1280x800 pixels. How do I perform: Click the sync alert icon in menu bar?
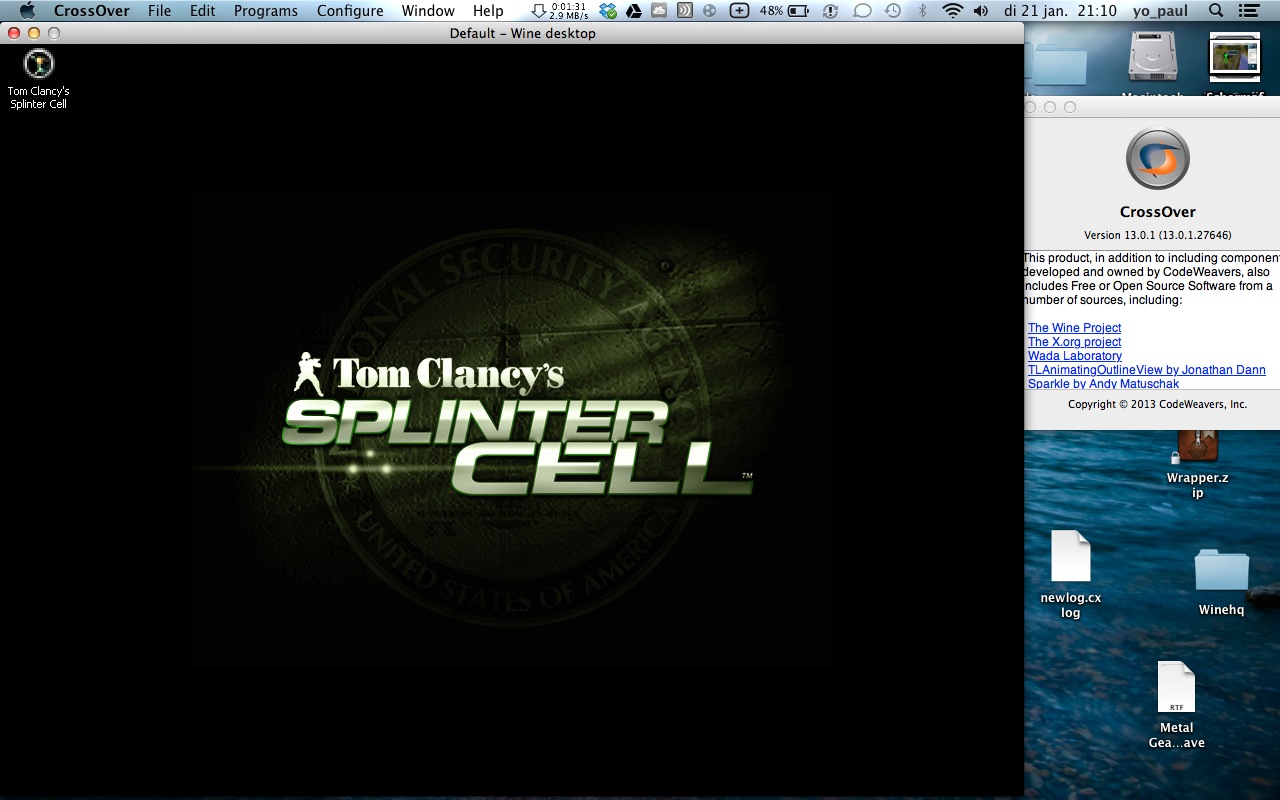(831, 11)
